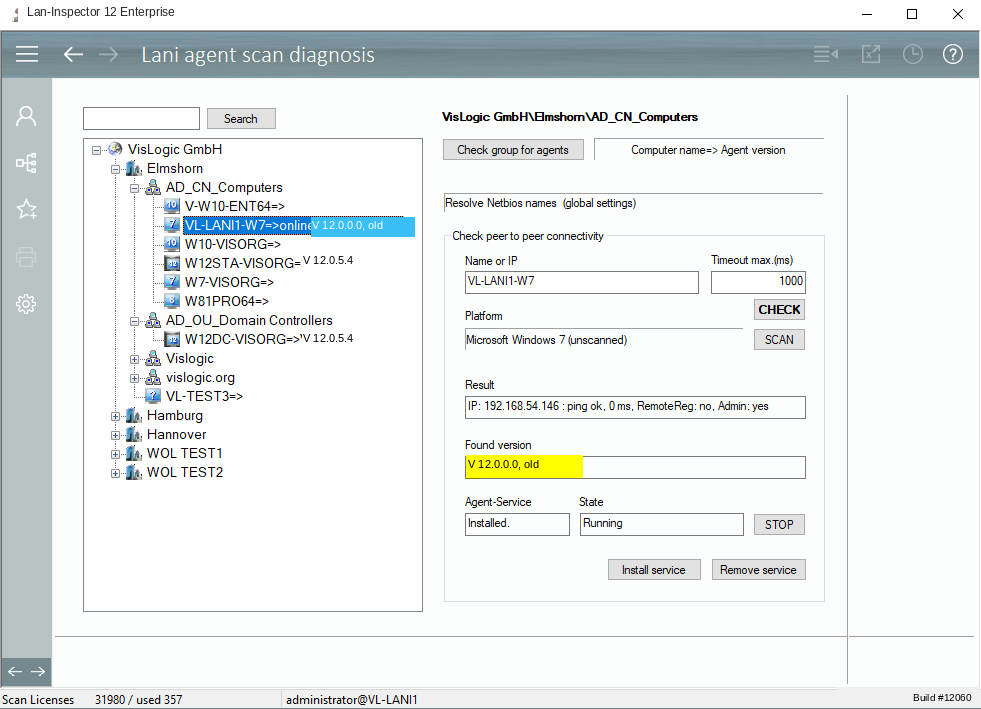Collapse the VisLogic GmbH root node
The image size is (981, 709).
pyautogui.click(x=96, y=150)
